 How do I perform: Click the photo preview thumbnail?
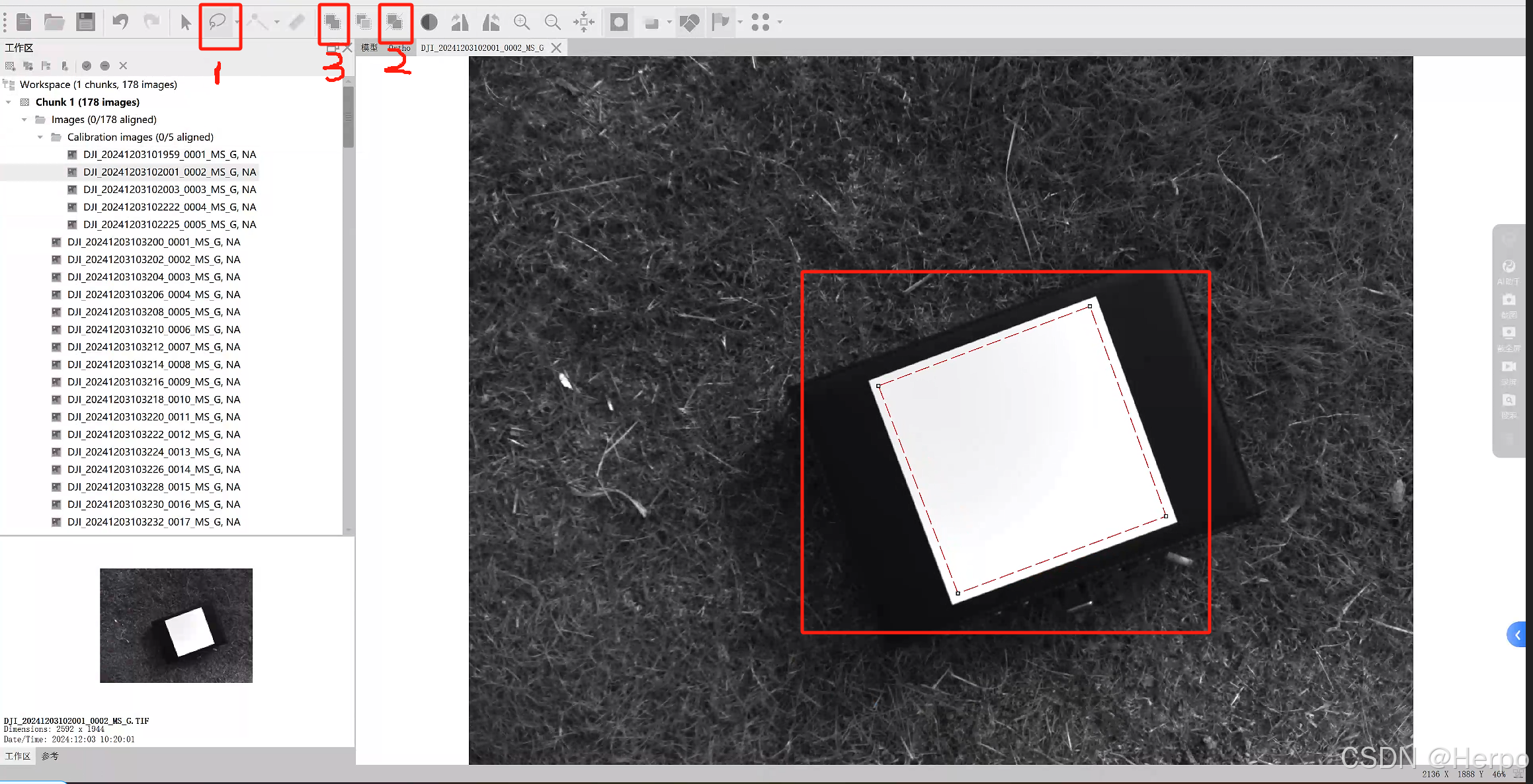click(x=176, y=625)
